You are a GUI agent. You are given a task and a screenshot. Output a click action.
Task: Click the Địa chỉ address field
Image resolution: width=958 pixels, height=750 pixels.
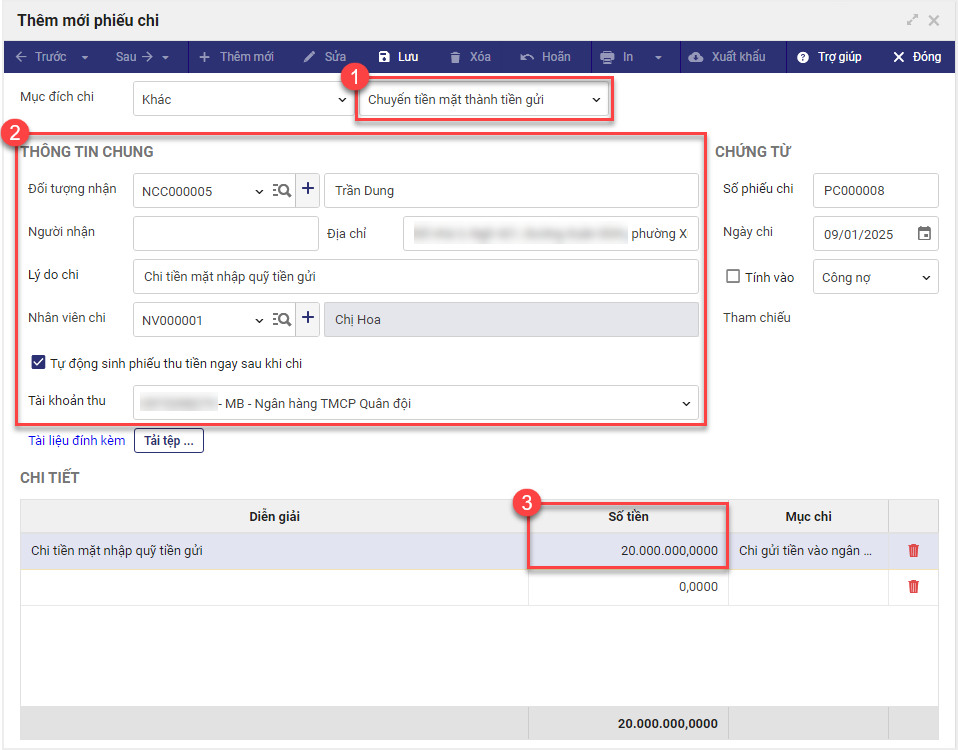point(550,233)
